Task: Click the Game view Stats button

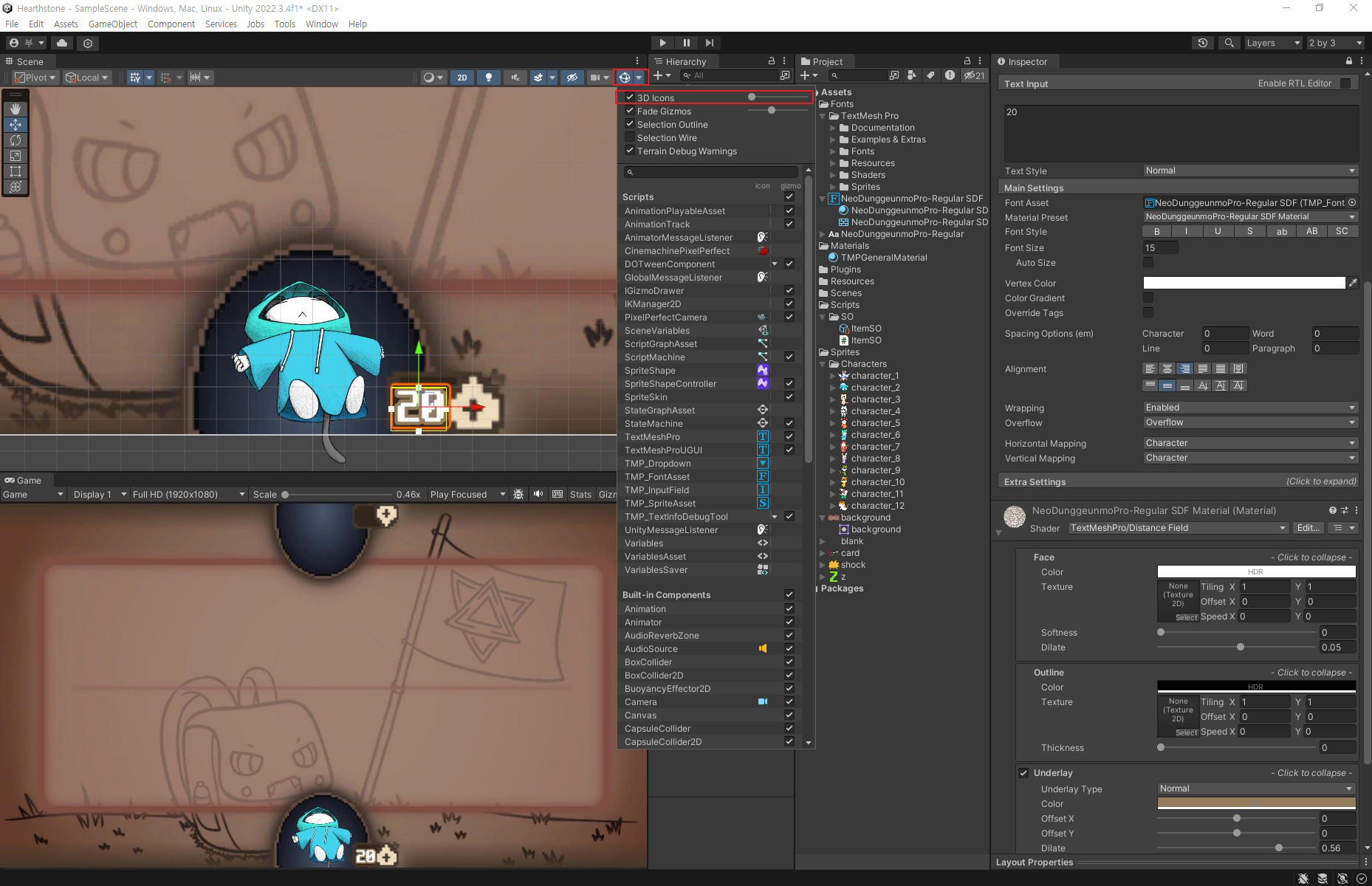Action: point(580,495)
